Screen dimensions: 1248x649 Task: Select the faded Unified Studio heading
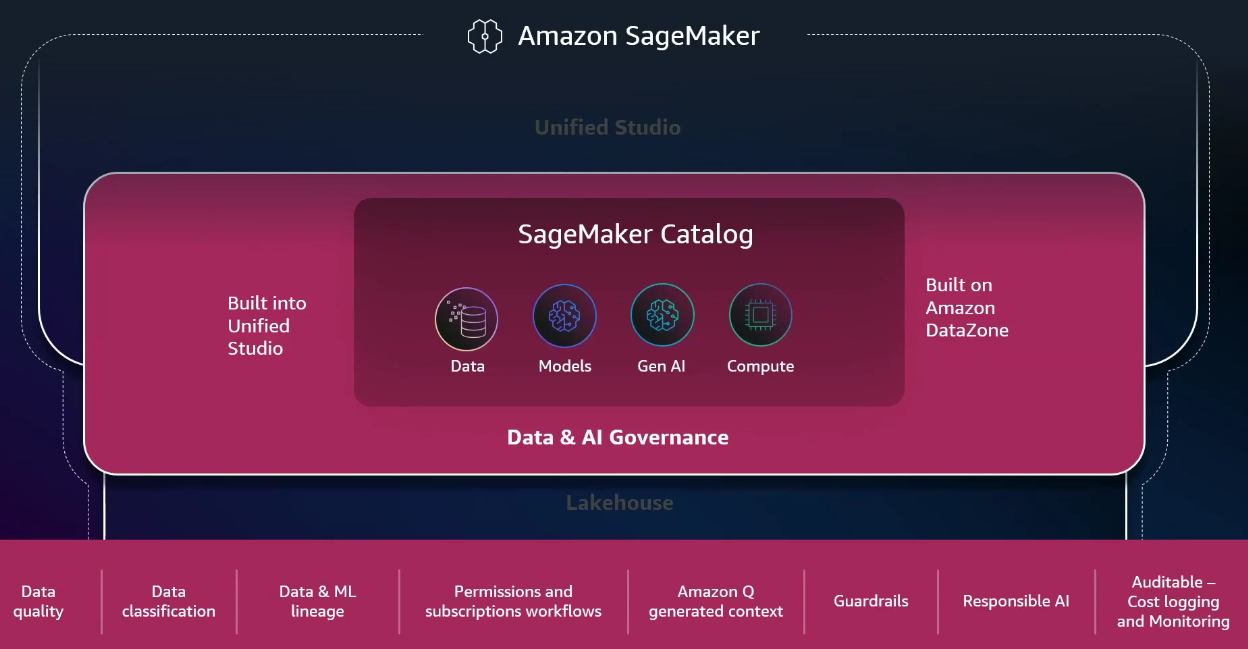coord(607,128)
